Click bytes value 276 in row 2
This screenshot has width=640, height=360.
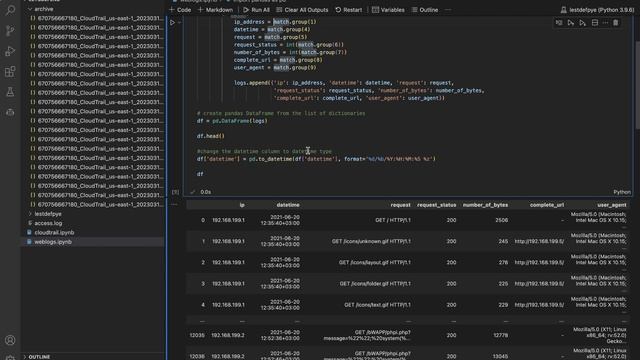click(x=503, y=263)
